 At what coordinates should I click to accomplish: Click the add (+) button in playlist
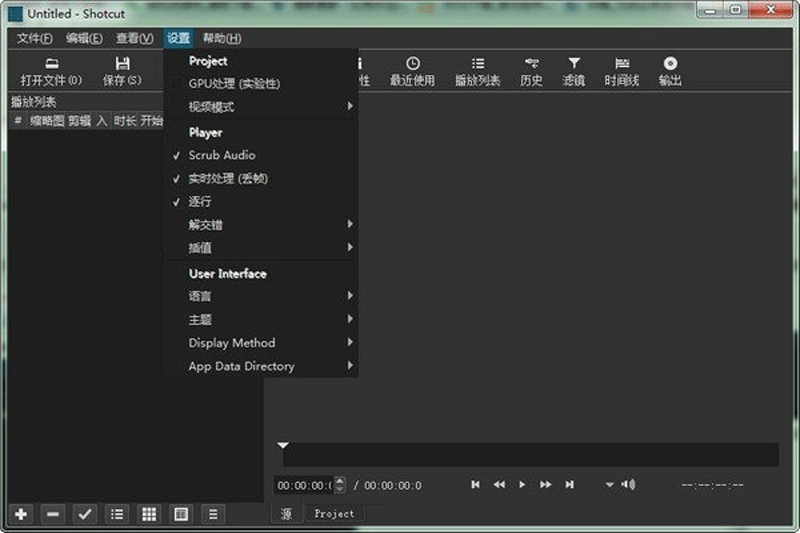(21, 514)
